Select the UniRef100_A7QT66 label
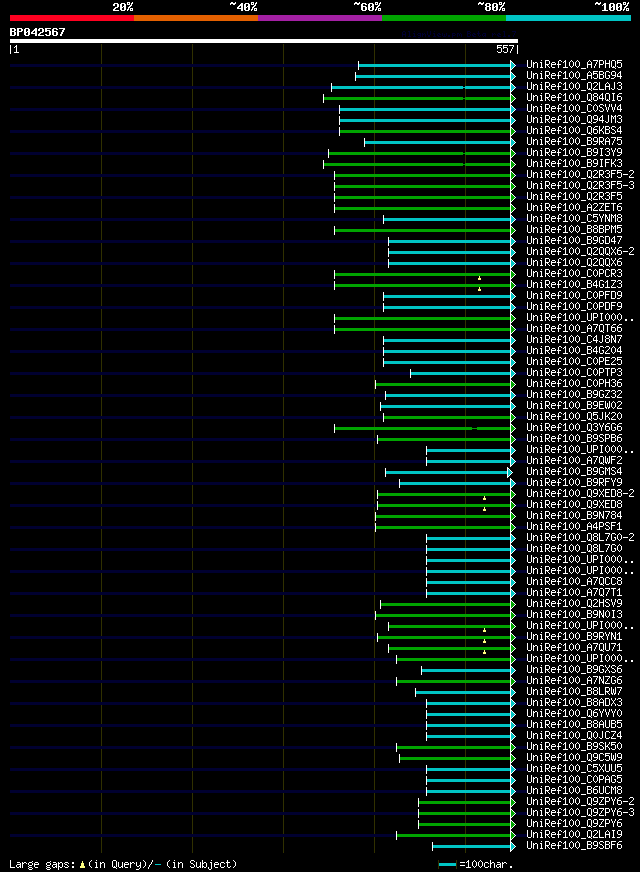 [x=574, y=329]
